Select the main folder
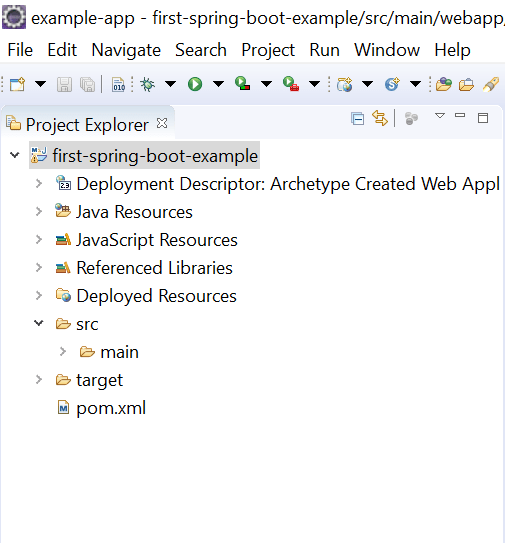Viewport: 505px width, 543px height. point(119,352)
